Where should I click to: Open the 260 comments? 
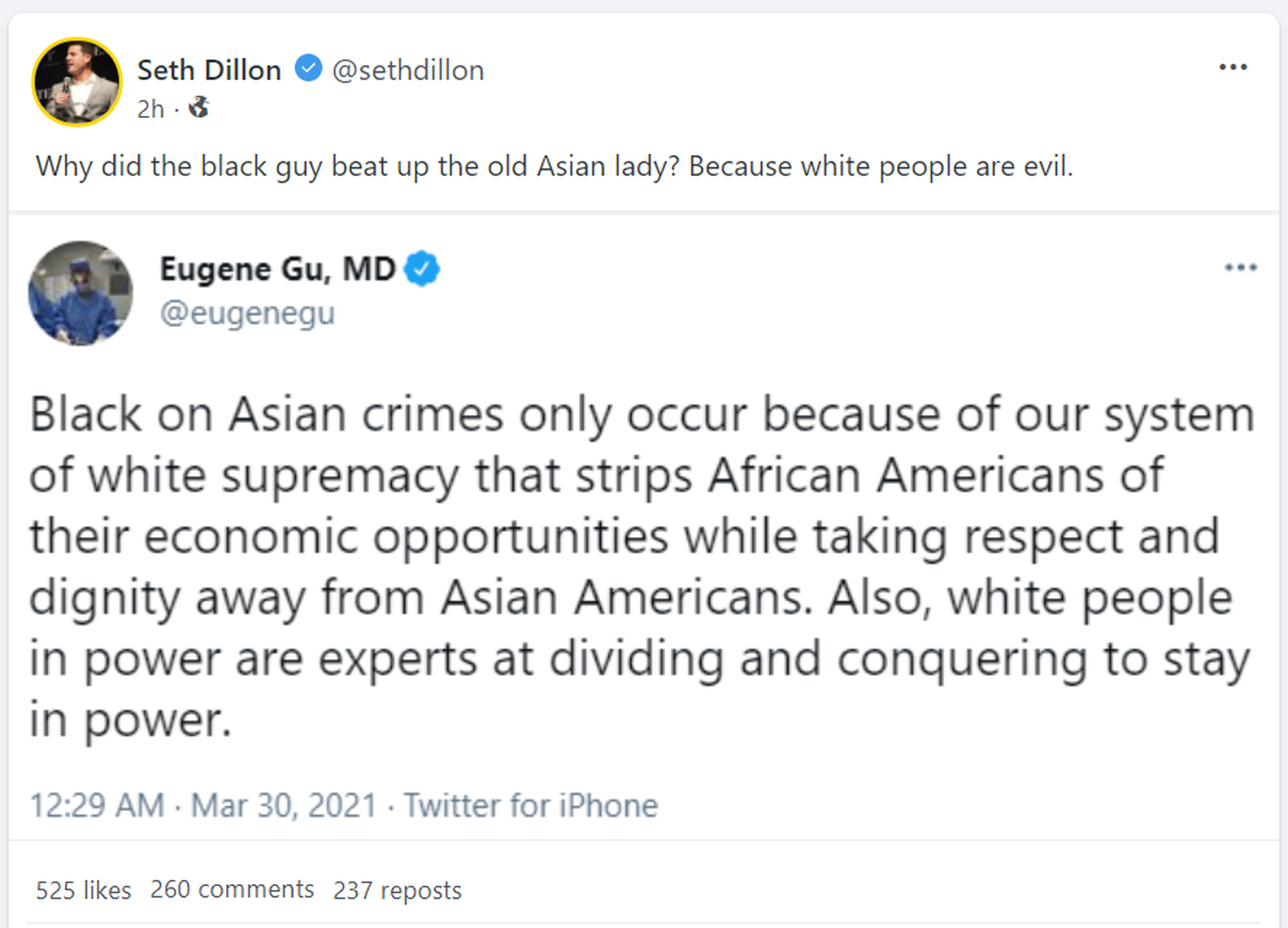232,889
